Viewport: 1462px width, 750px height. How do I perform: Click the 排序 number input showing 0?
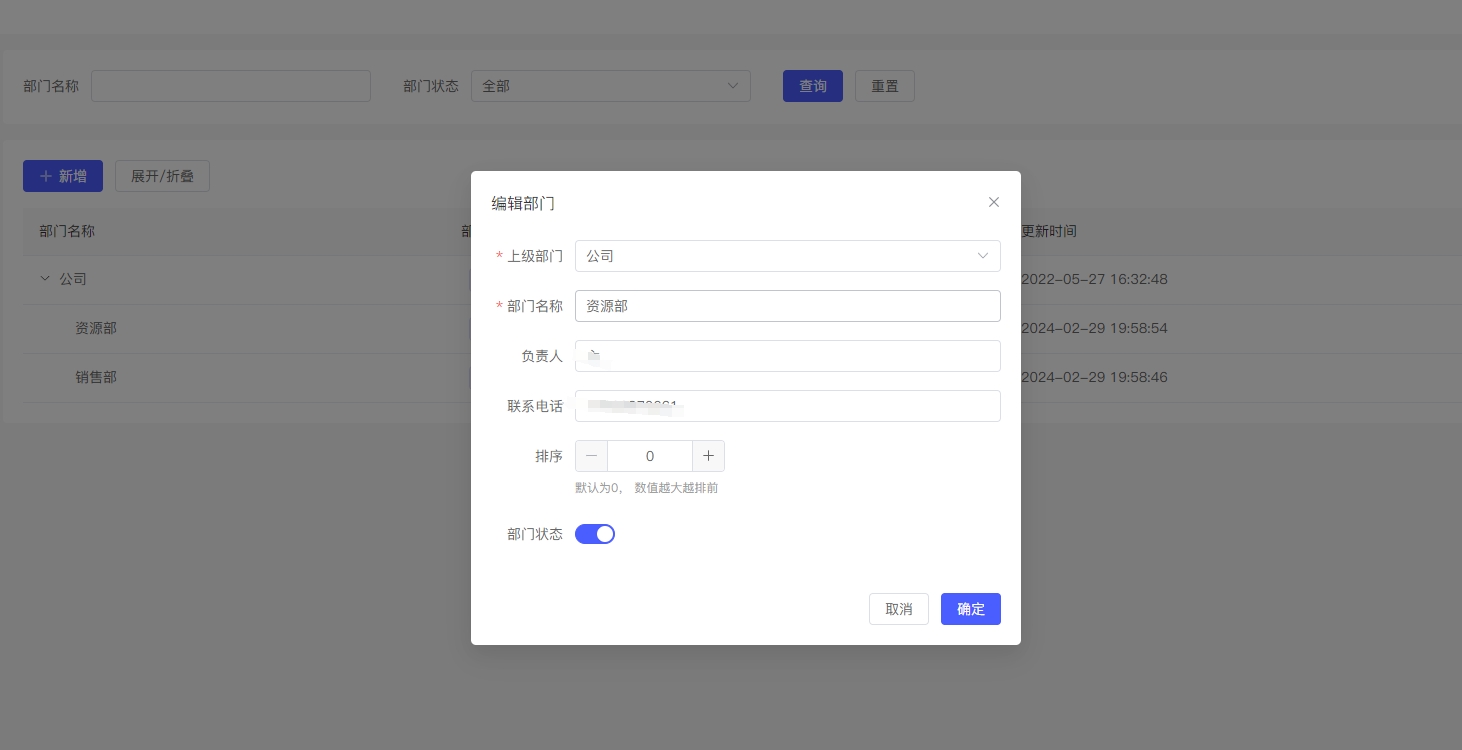650,456
